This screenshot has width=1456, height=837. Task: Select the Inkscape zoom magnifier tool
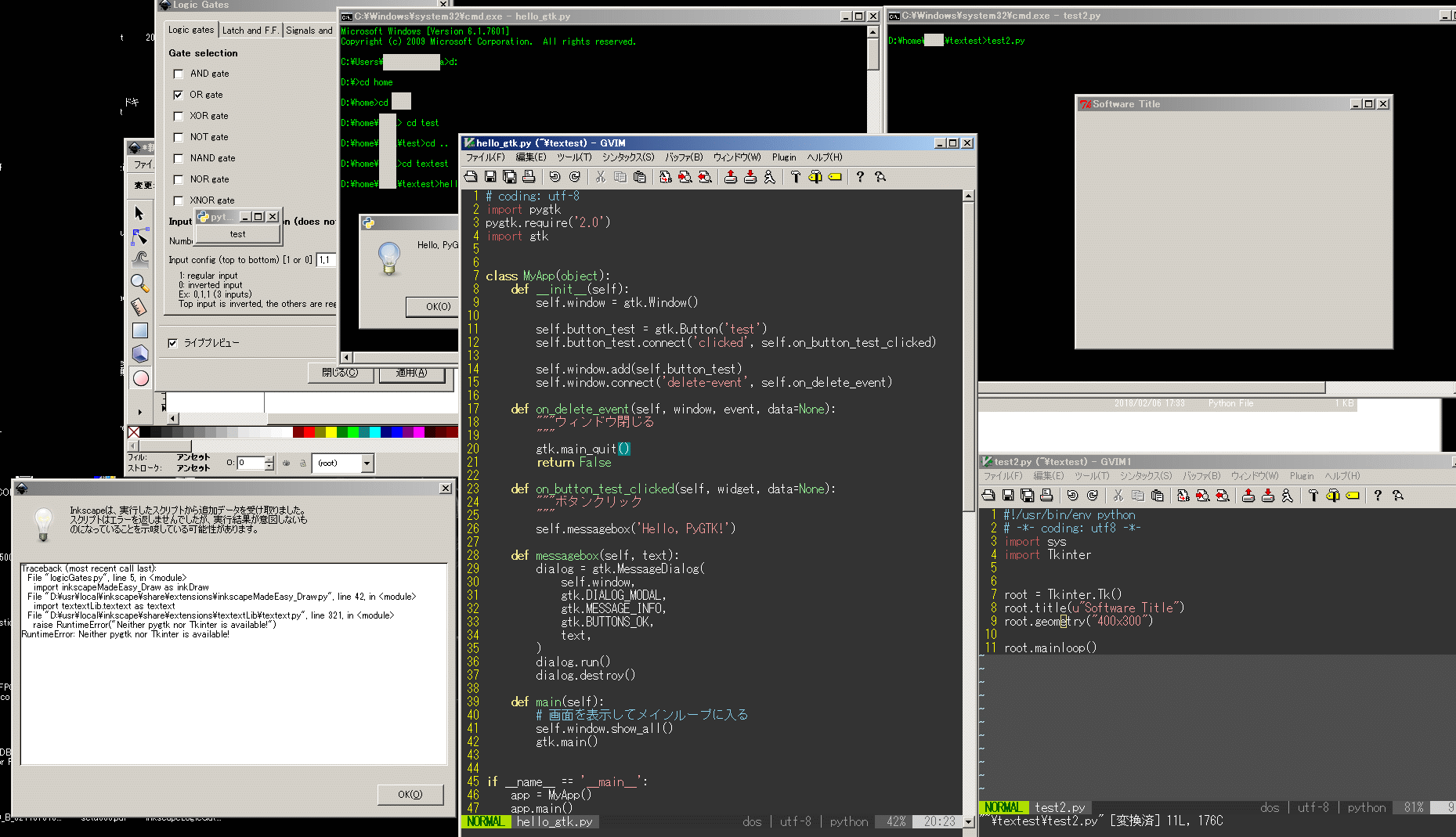(x=140, y=282)
